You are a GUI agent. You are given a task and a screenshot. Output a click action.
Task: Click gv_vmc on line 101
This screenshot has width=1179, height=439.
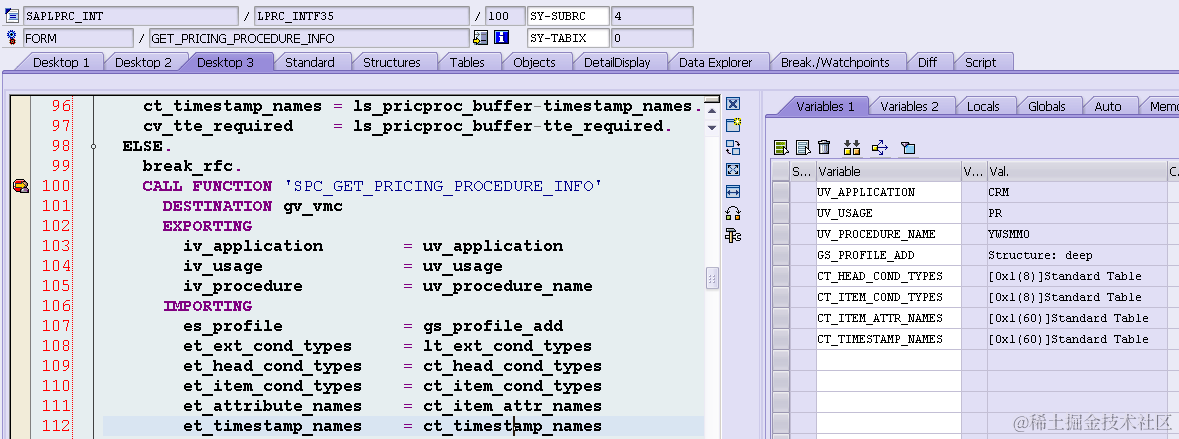click(313, 206)
